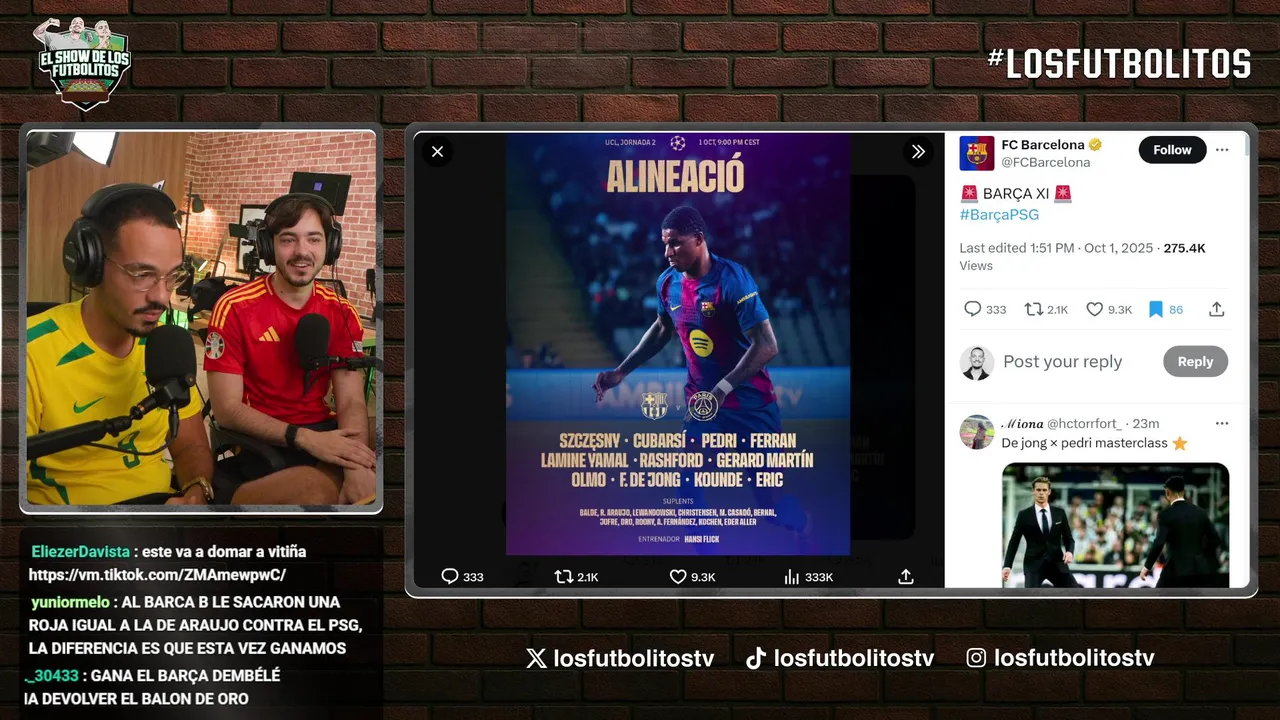Image resolution: width=1280 pixels, height=720 pixels.
Task: Like the post via sidebar heart icon
Action: 1094,309
